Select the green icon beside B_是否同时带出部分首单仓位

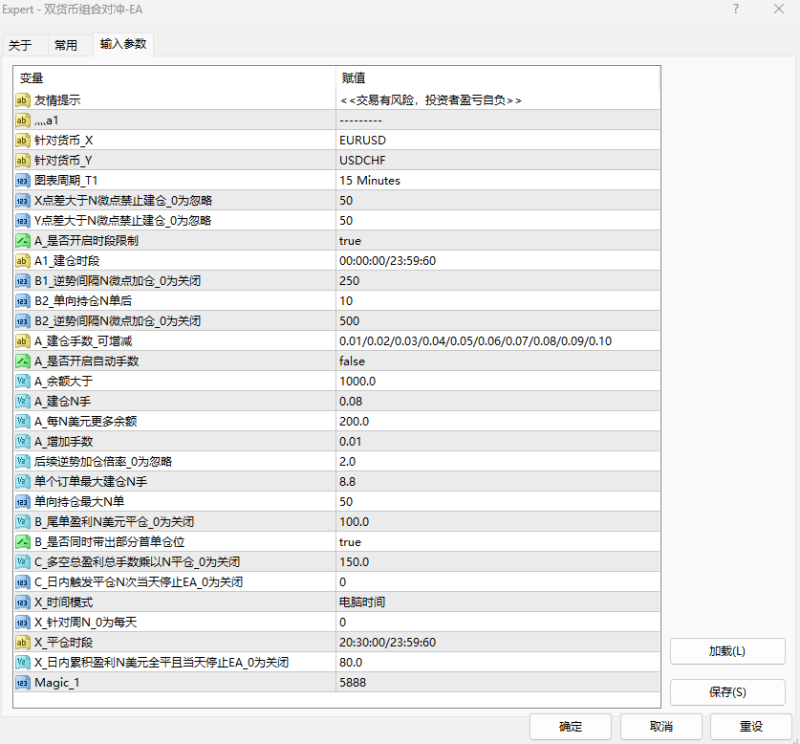[21, 541]
